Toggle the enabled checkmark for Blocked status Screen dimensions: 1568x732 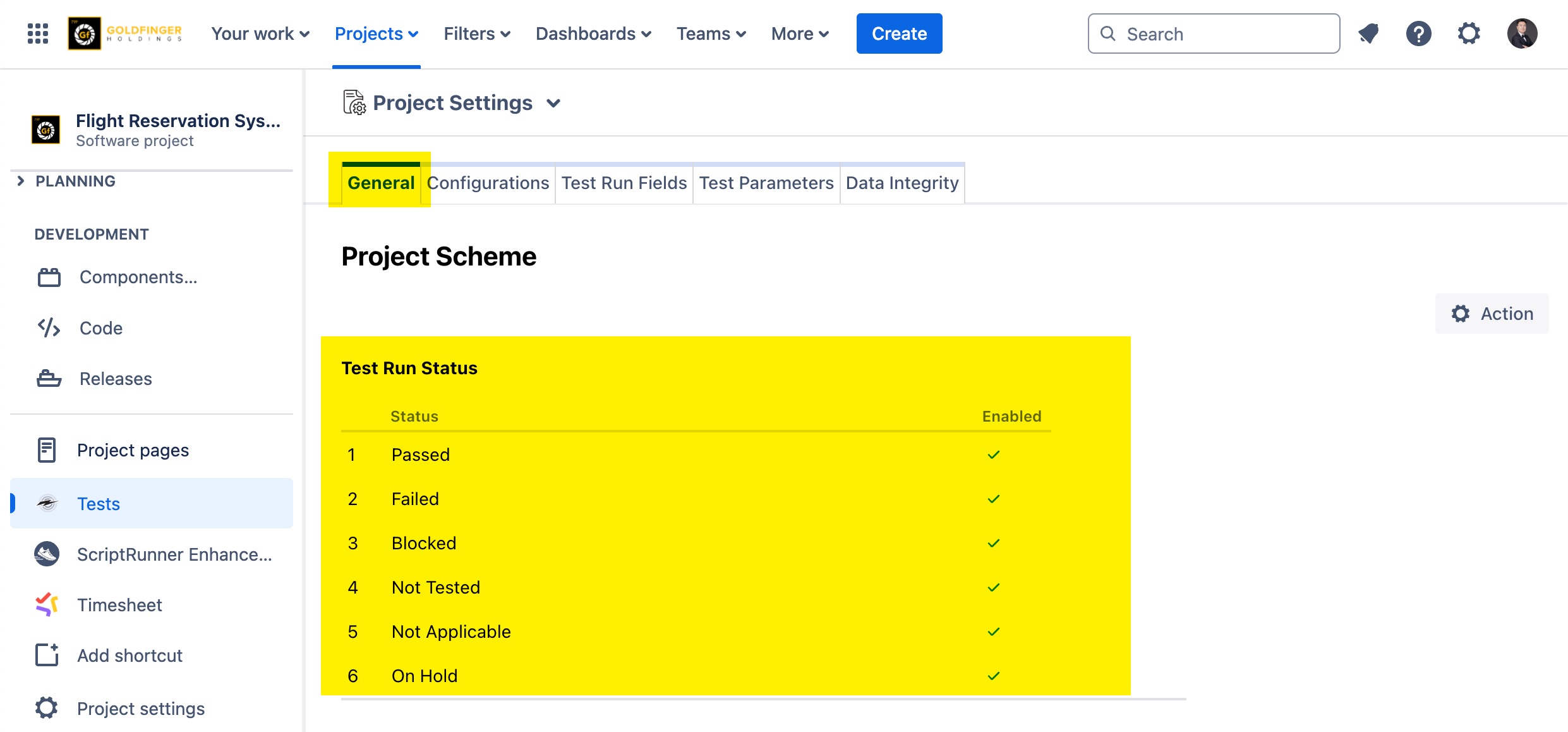tap(994, 543)
